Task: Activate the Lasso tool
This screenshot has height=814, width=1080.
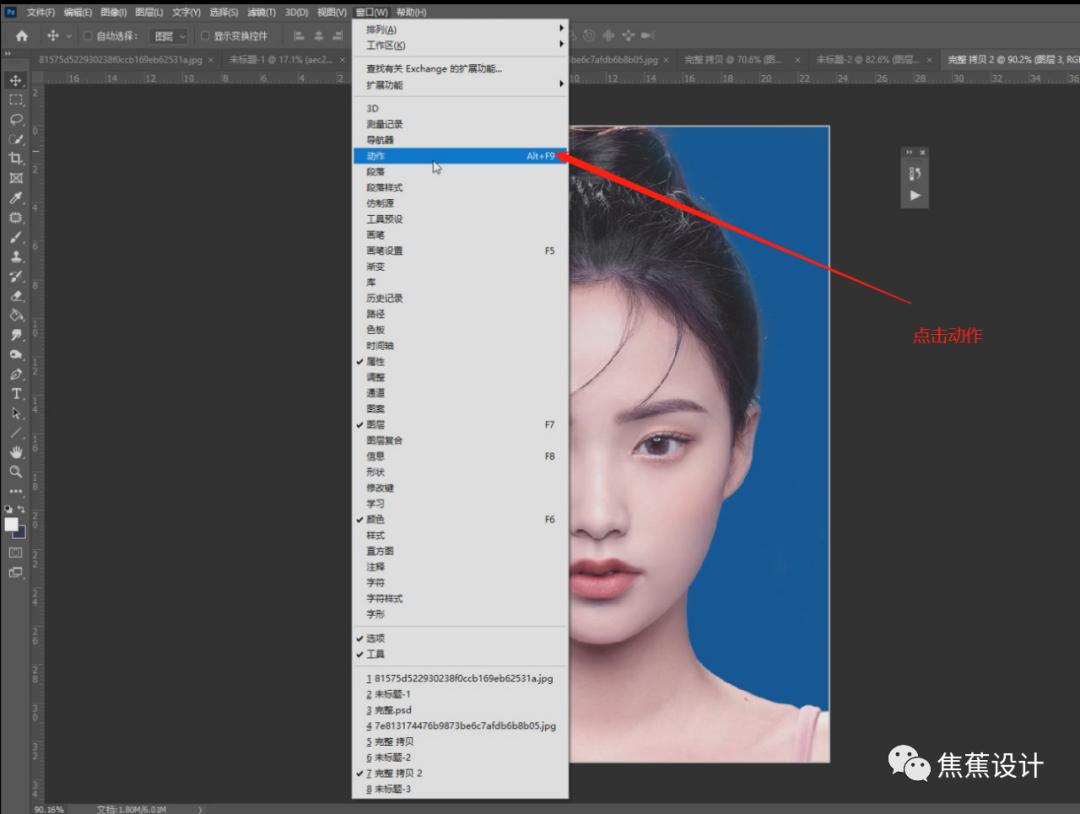Action: point(15,119)
